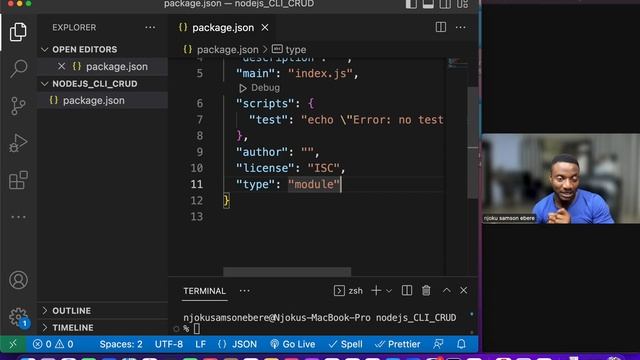640x360 pixels.
Task: Maximize terminal panel with up chevron
Action: (447, 290)
